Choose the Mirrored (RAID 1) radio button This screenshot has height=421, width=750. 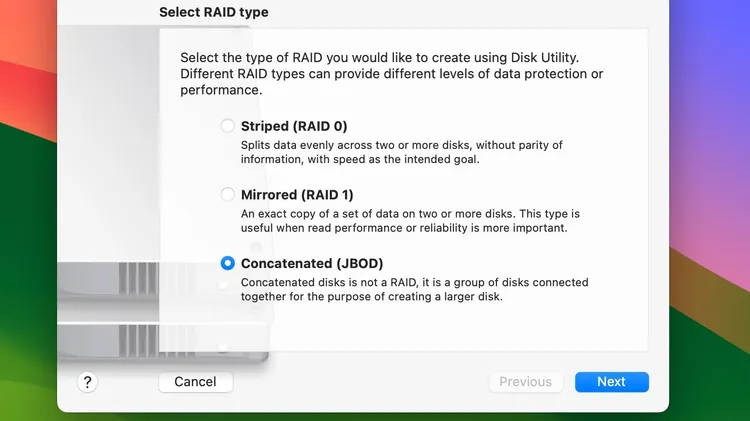[x=228, y=194]
